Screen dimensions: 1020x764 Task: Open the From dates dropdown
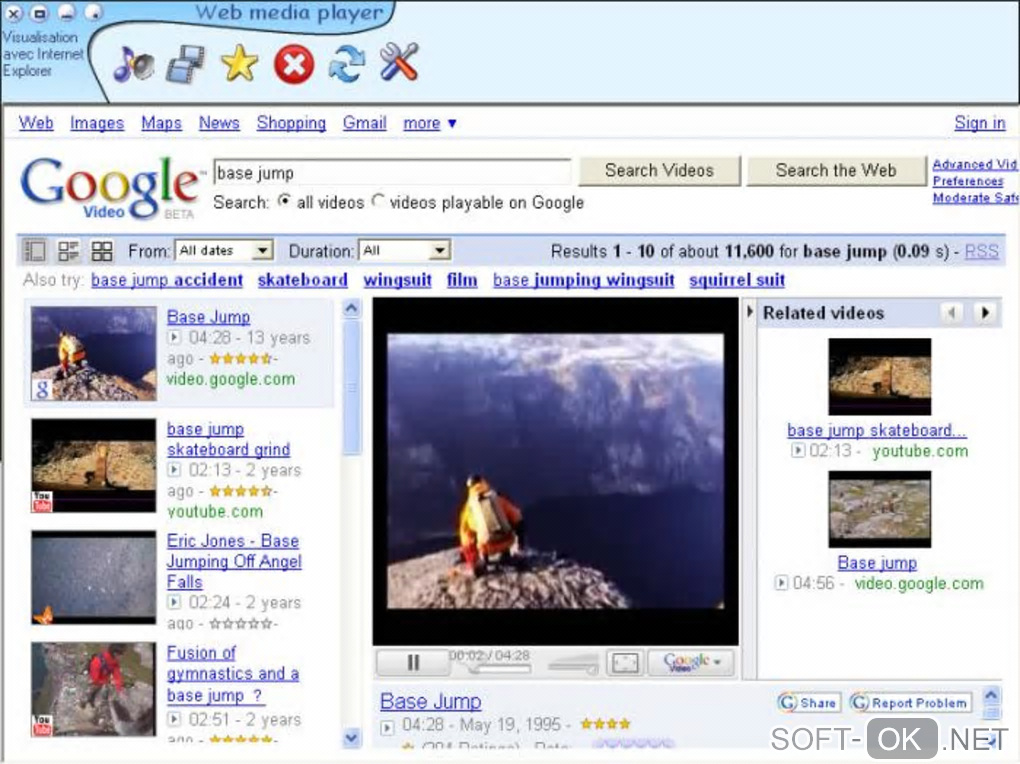point(224,251)
